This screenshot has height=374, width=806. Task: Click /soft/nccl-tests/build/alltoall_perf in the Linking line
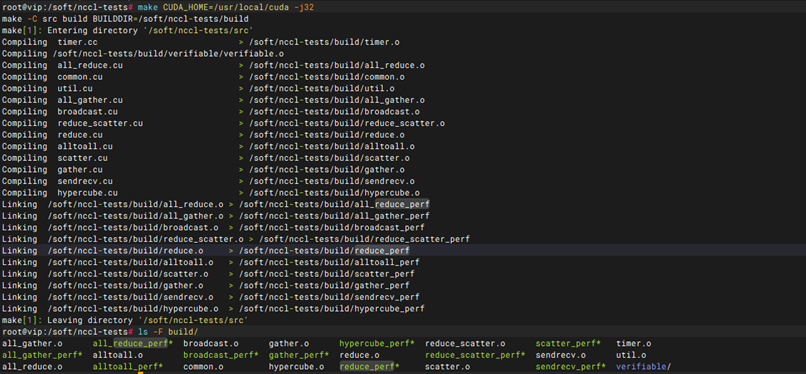pyautogui.click(x=329, y=263)
